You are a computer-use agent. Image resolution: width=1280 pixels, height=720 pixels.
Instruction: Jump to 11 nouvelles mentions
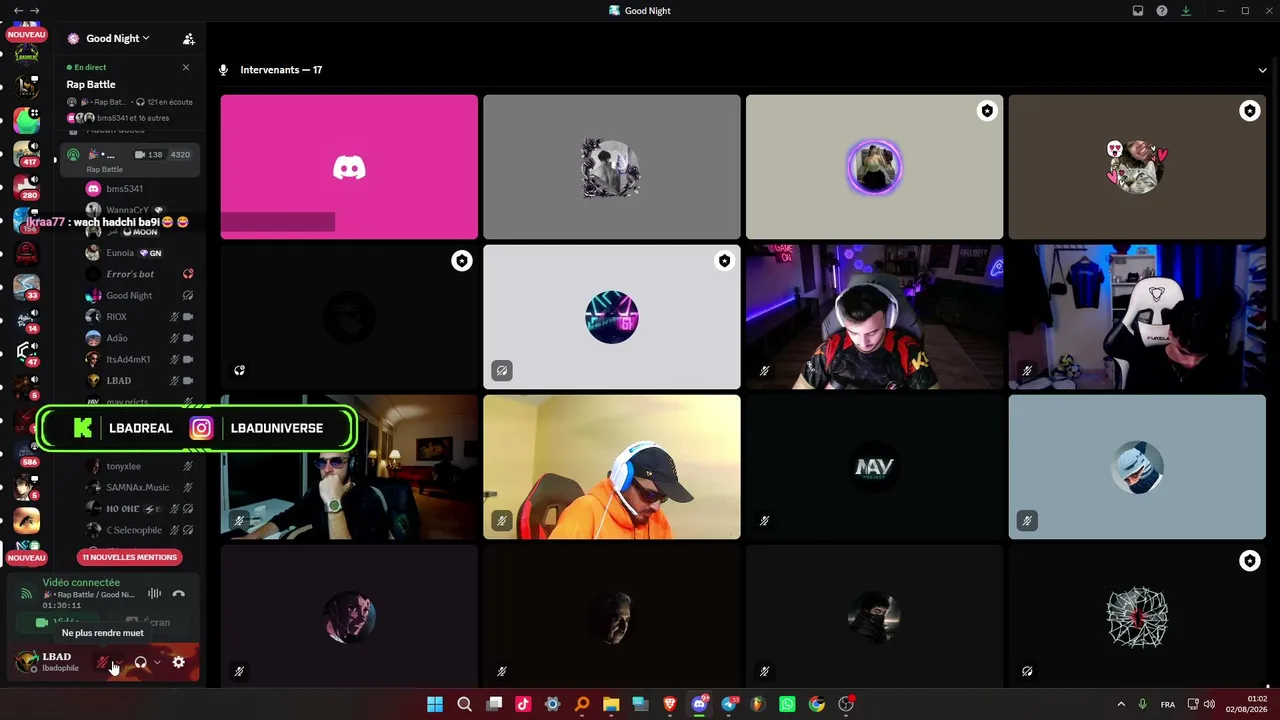point(129,557)
